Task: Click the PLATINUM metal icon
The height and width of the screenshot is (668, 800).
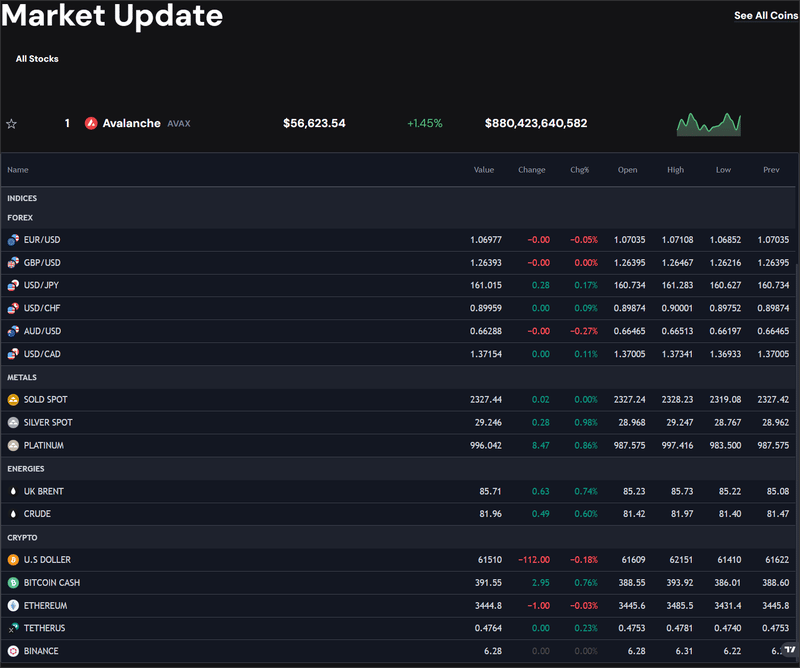Action: point(13,446)
